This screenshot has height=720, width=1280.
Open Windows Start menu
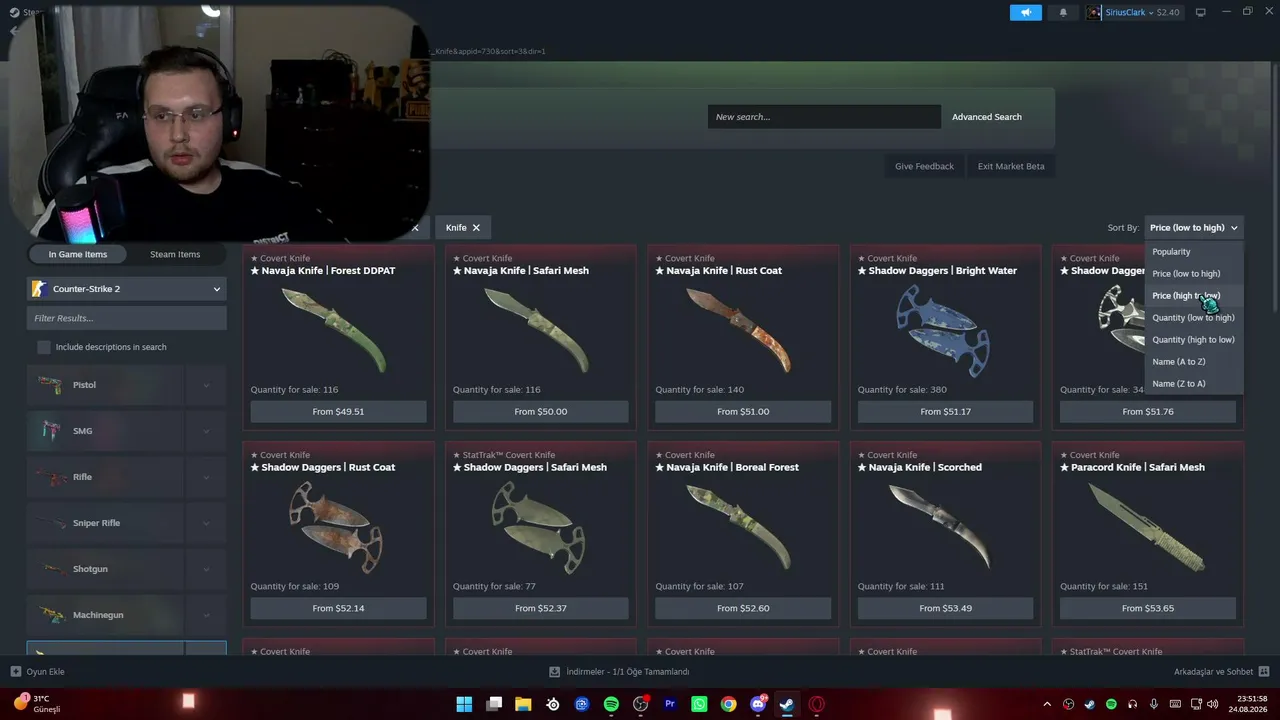point(464,704)
